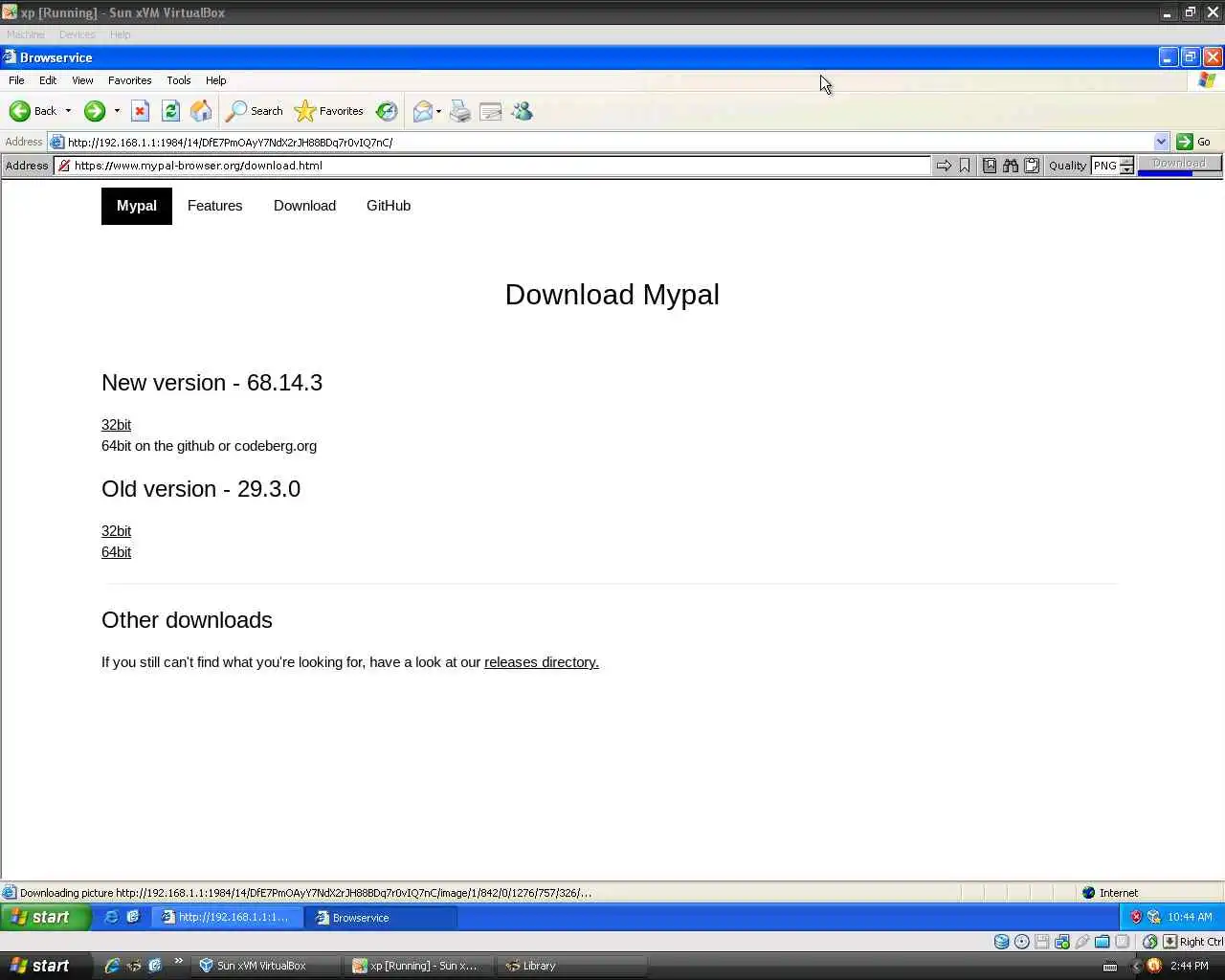Click VirtualBox floppy status icon
This screenshot has height=980, width=1225.
point(1042,942)
